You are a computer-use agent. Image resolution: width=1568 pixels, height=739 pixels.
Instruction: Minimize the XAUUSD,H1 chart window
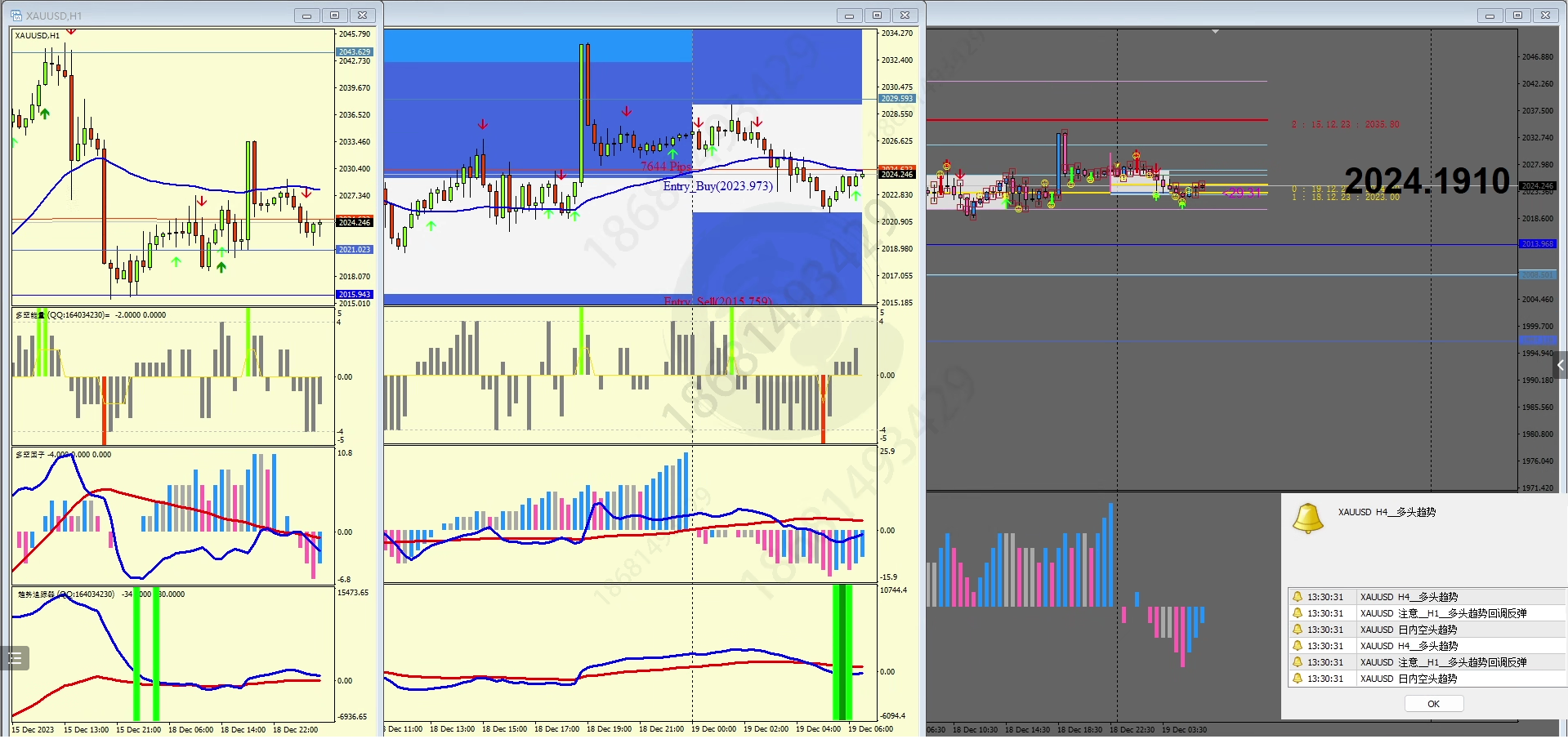(307, 16)
